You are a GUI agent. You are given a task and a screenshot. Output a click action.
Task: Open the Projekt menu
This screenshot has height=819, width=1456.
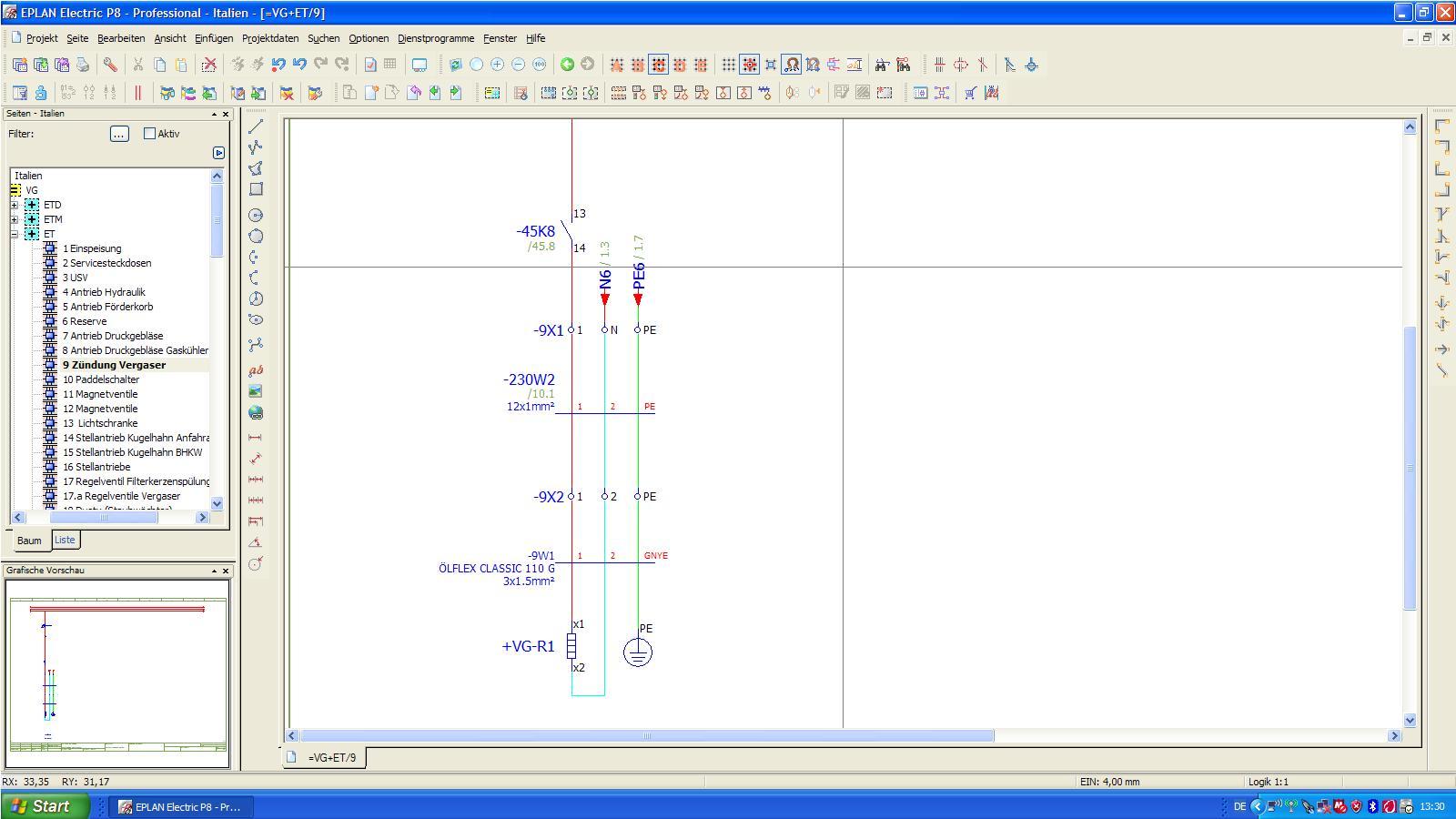(42, 38)
